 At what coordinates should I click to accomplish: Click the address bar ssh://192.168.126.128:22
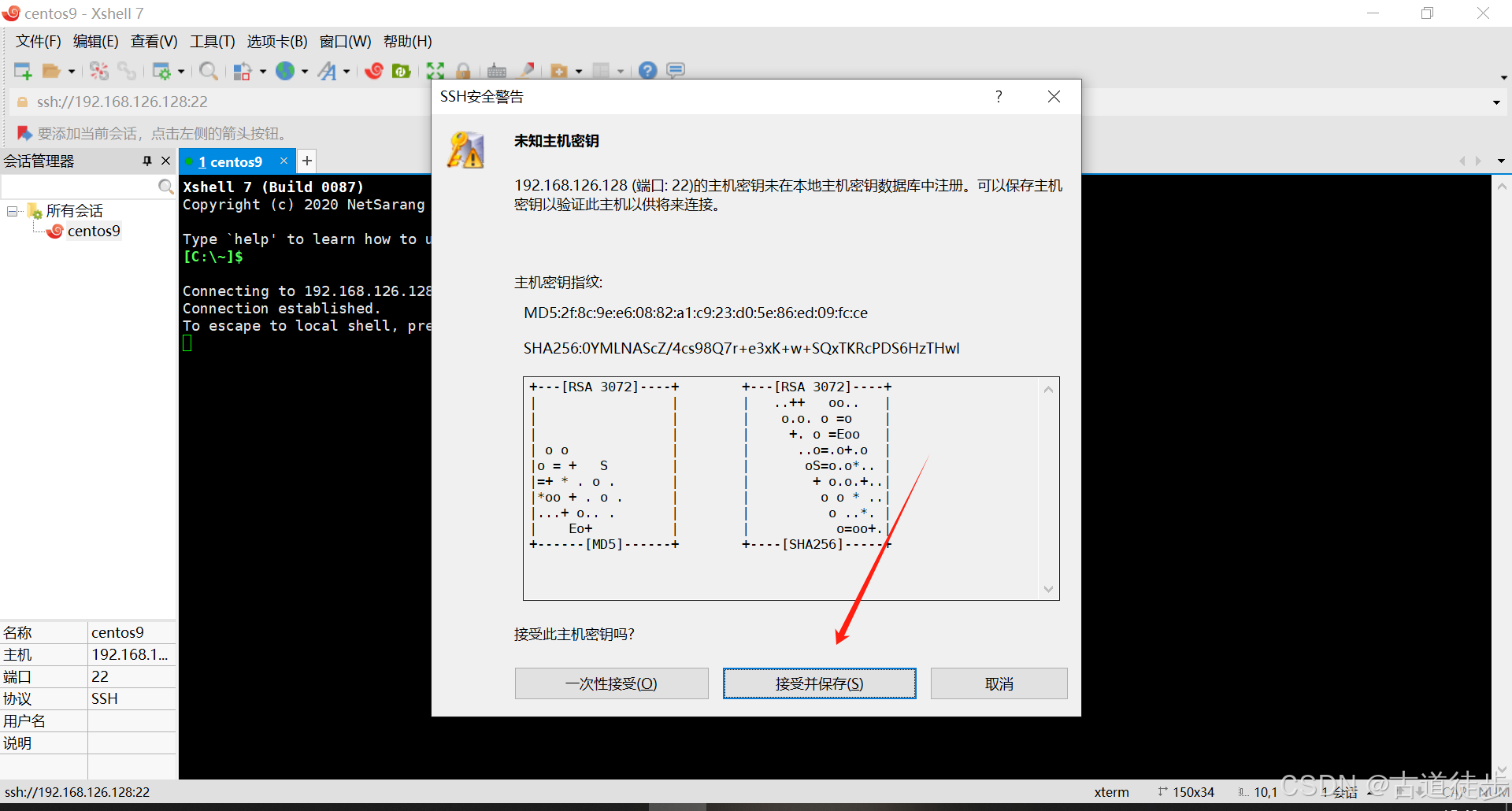tap(122, 102)
